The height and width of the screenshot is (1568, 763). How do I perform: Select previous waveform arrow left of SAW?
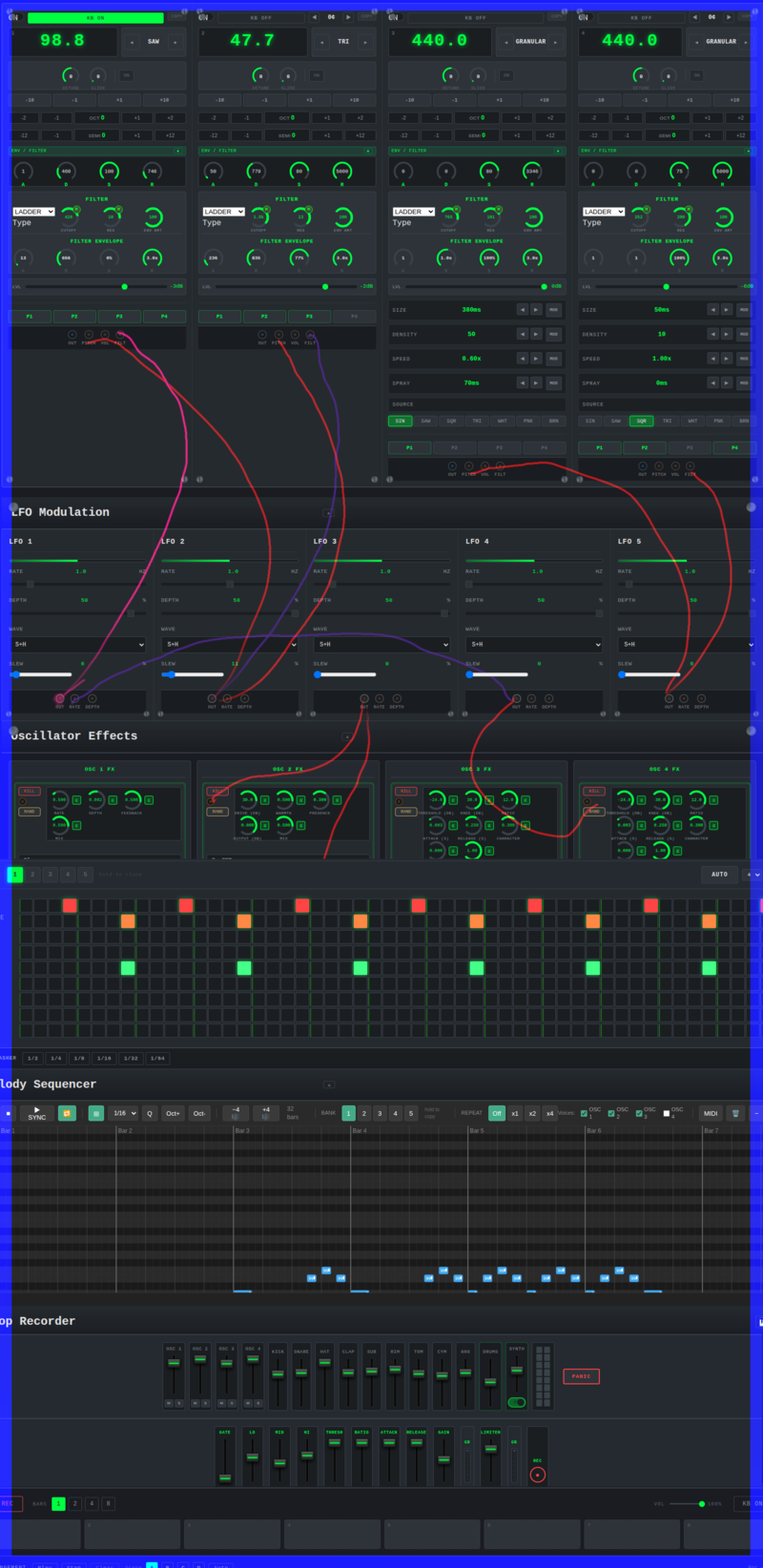pyautogui.click(x=132, y=42)
